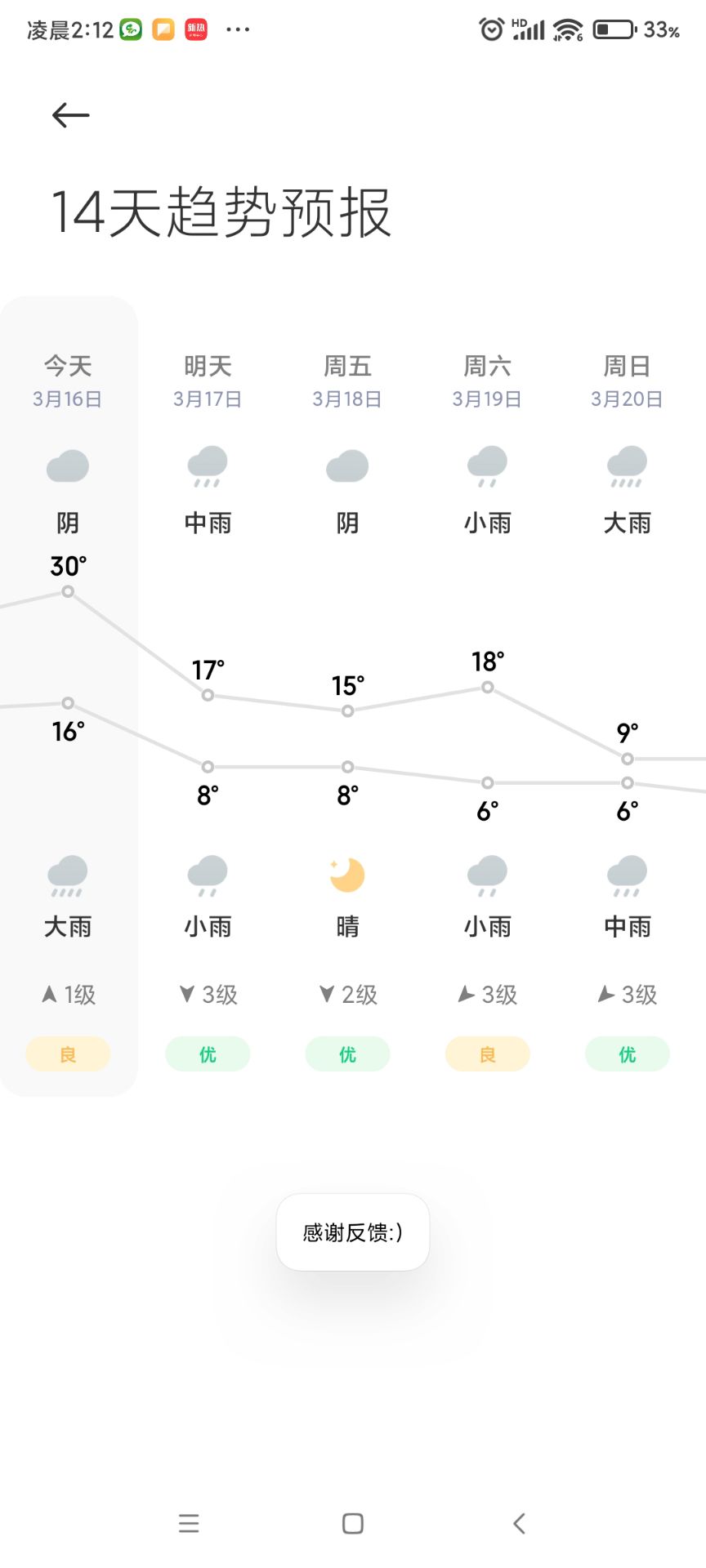The image size is (706, 1568).
Task: Tap the home square navigation button
Action: click(x=353, y=1523)
